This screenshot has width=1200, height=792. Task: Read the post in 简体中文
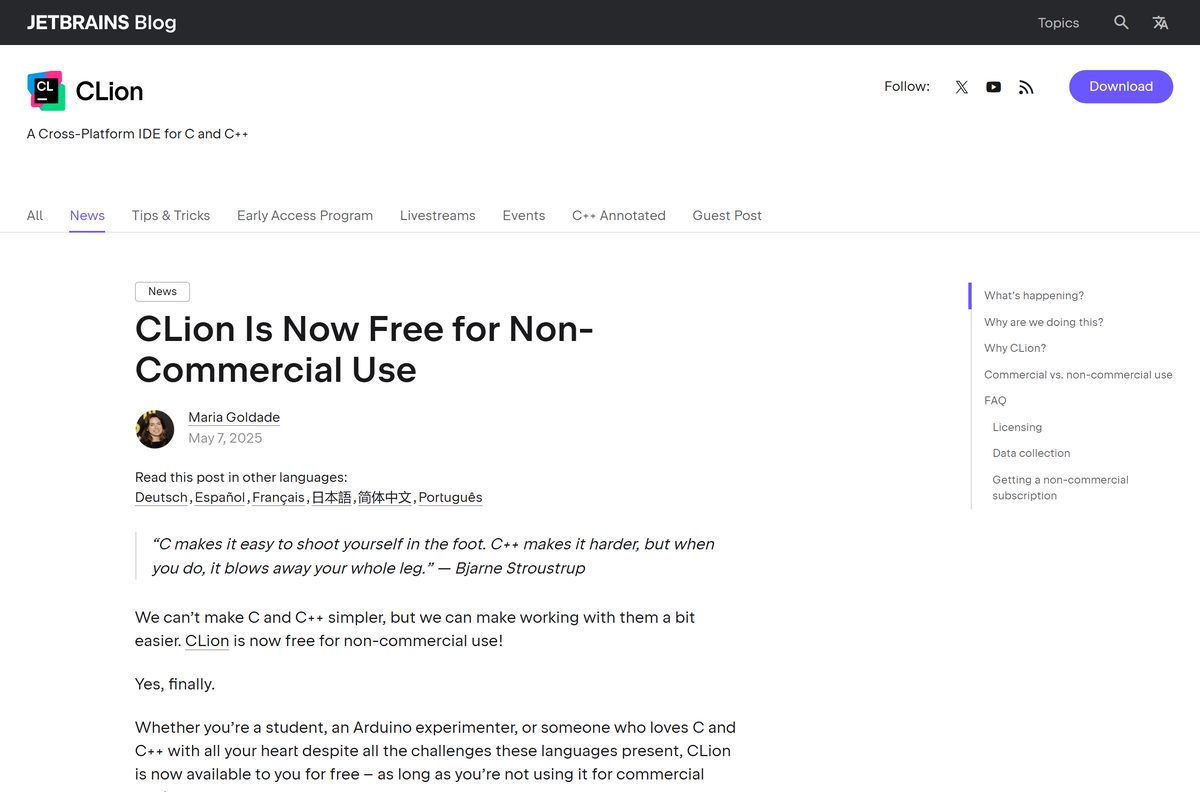click(385, 497)
